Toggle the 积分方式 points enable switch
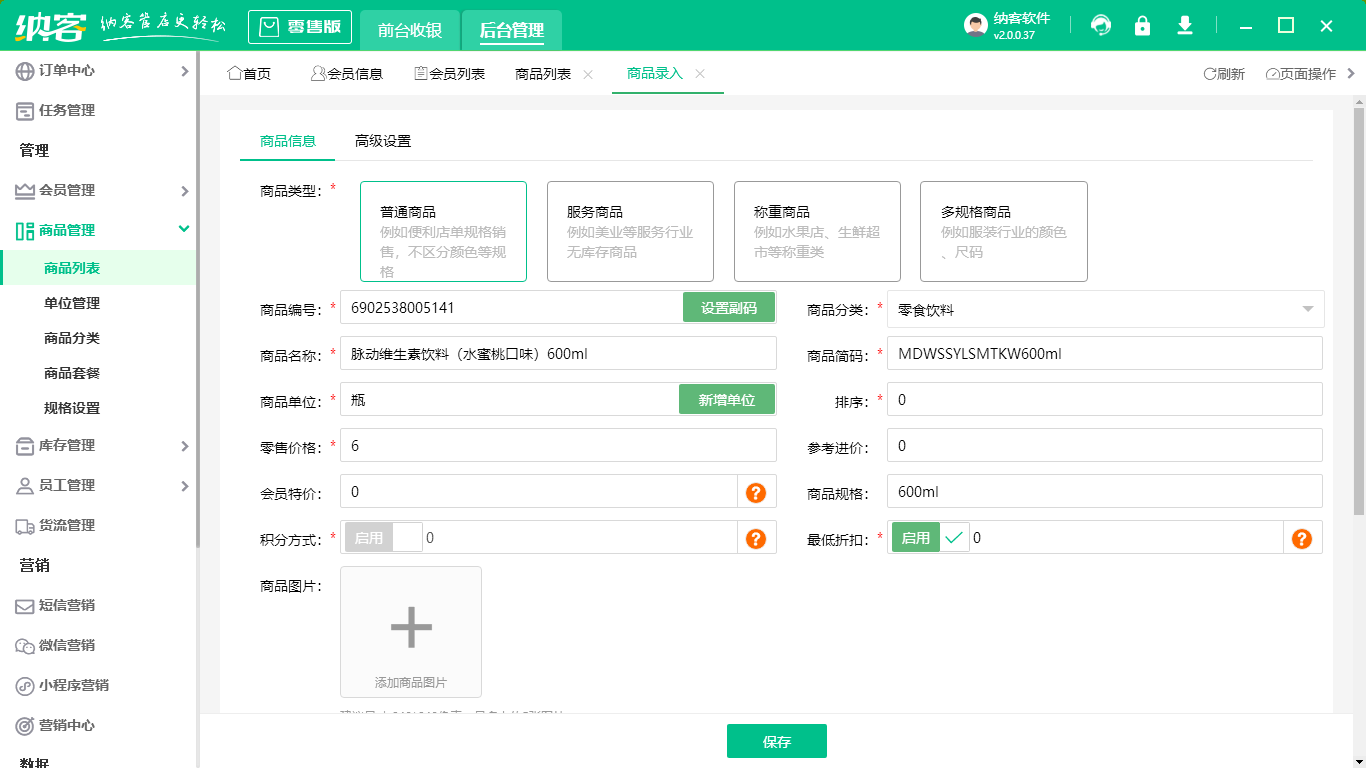The height and width of the screenshot is (768, 1366). (383, 537)
